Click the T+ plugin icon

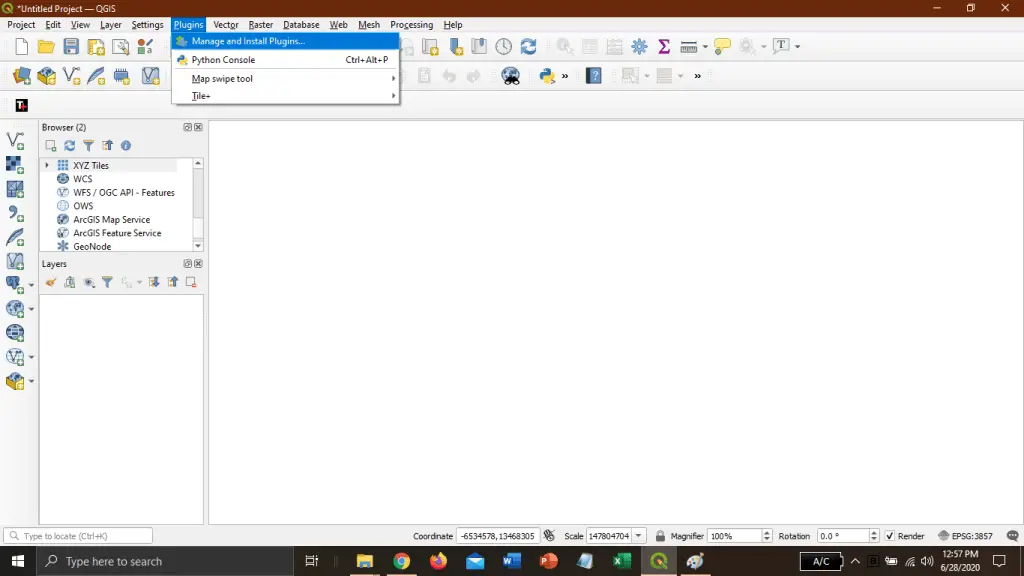tap(22, 105)
